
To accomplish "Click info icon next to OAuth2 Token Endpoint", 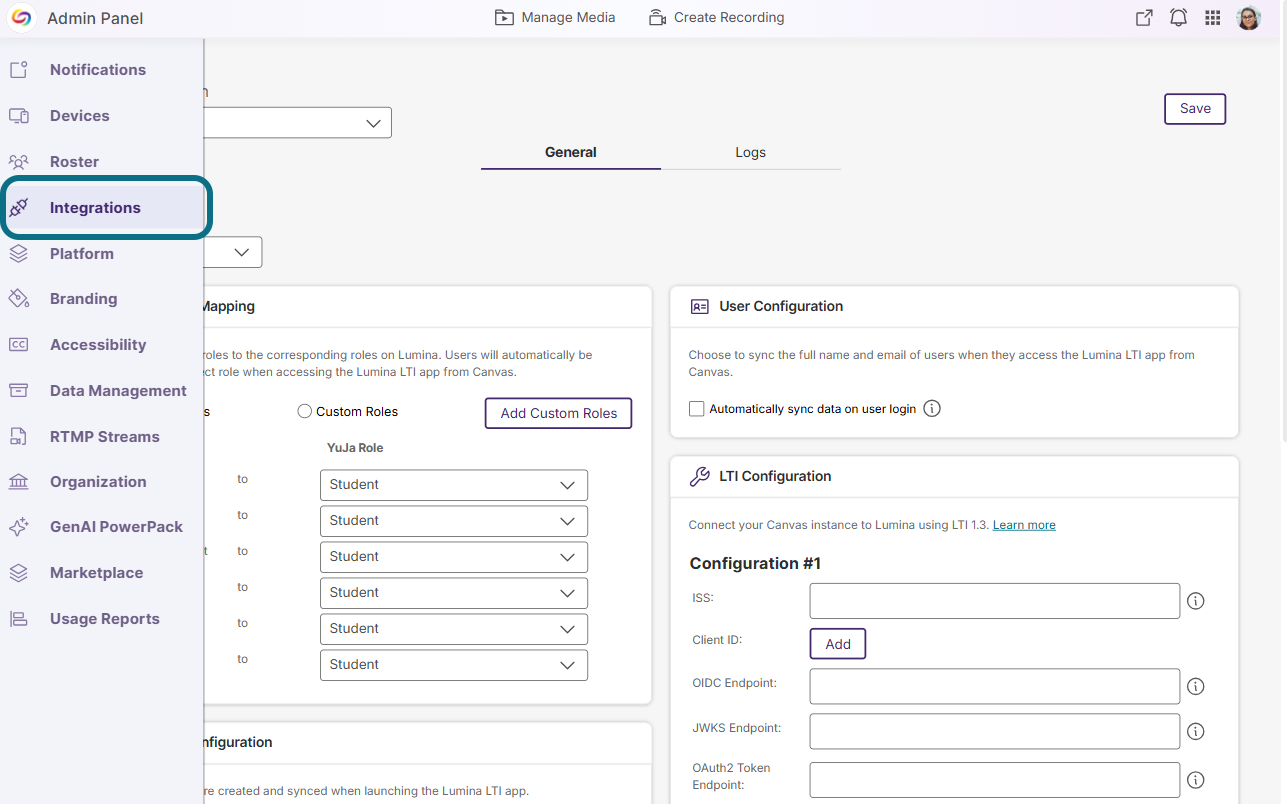I will [1195, 780].
